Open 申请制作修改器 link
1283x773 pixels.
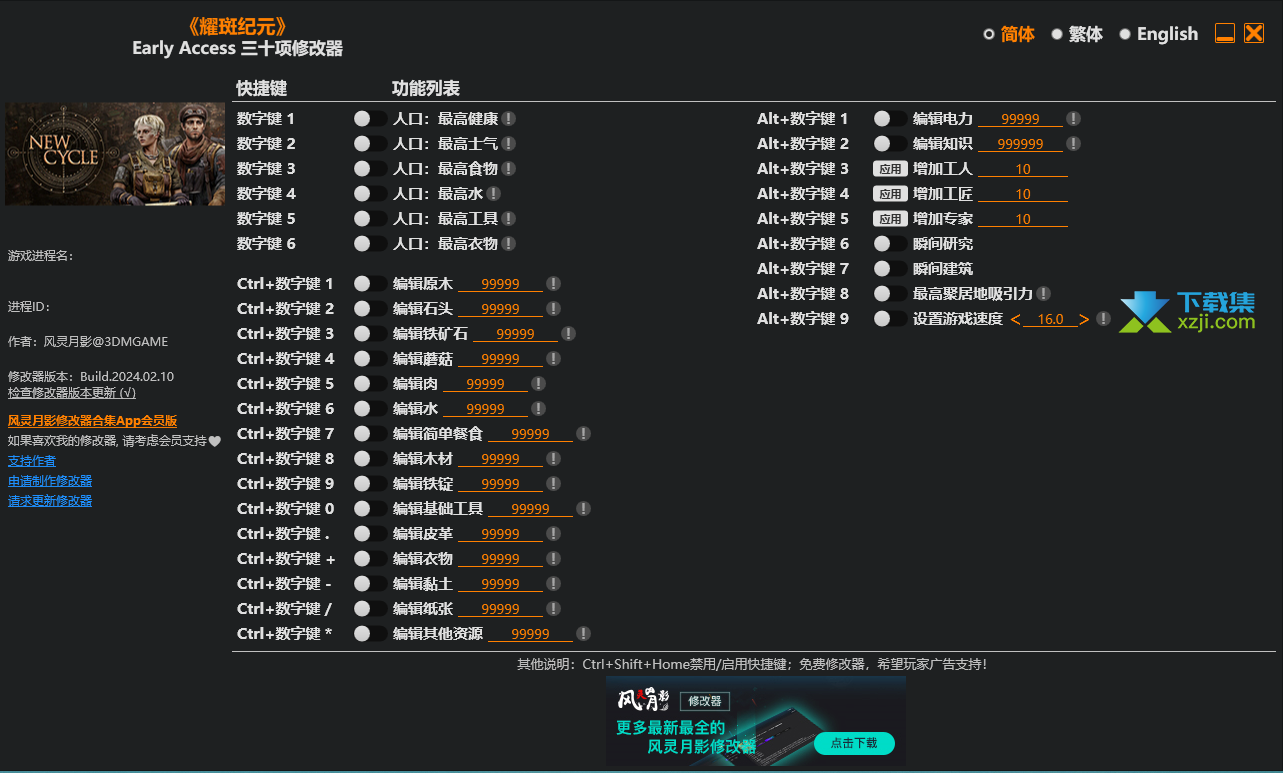click(x=50, y=481)
